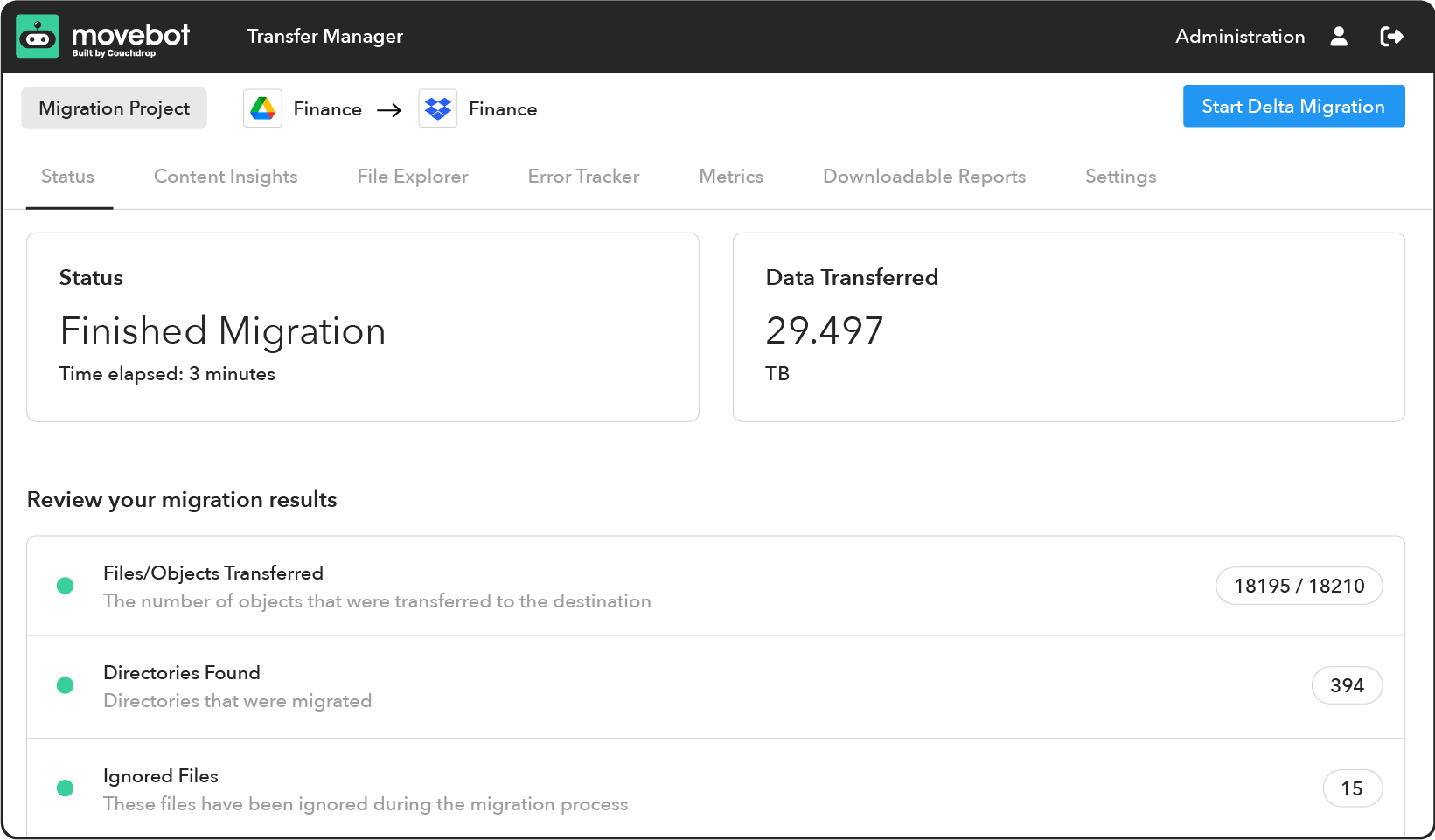Viewport: 1435px width, 840px height.
Task: Switch to the Content Insights tab
Action: [x=226, y=177]
